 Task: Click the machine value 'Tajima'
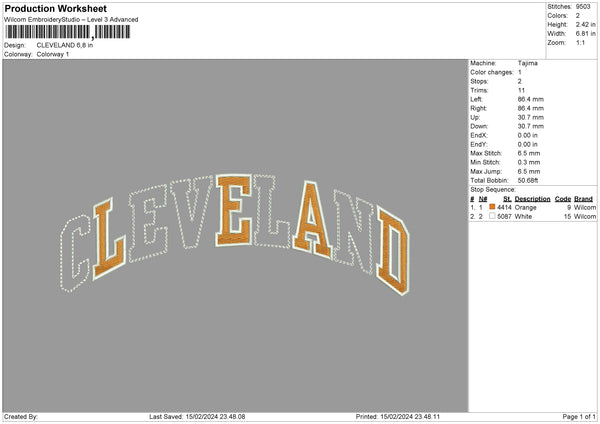[528, 63]
